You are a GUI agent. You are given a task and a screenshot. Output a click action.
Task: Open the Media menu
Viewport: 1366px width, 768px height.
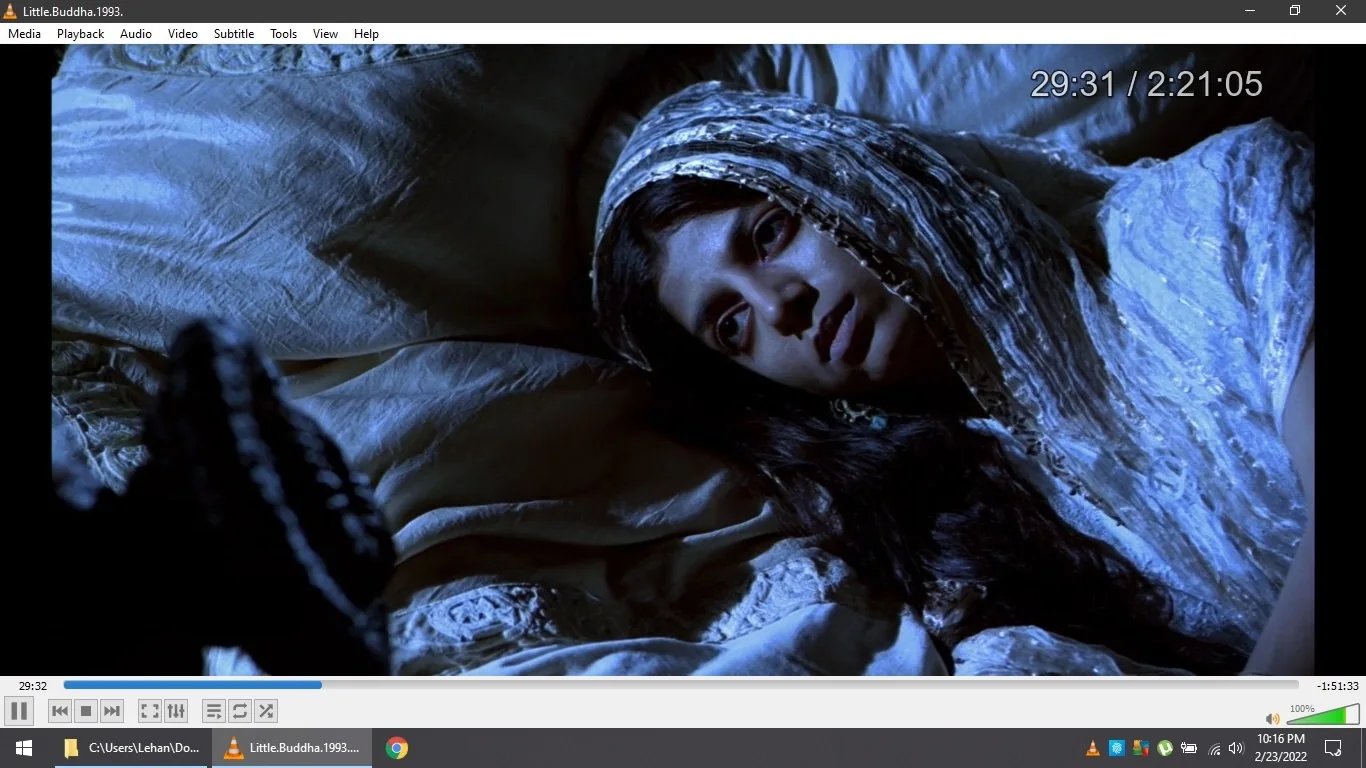click(25, 34)
